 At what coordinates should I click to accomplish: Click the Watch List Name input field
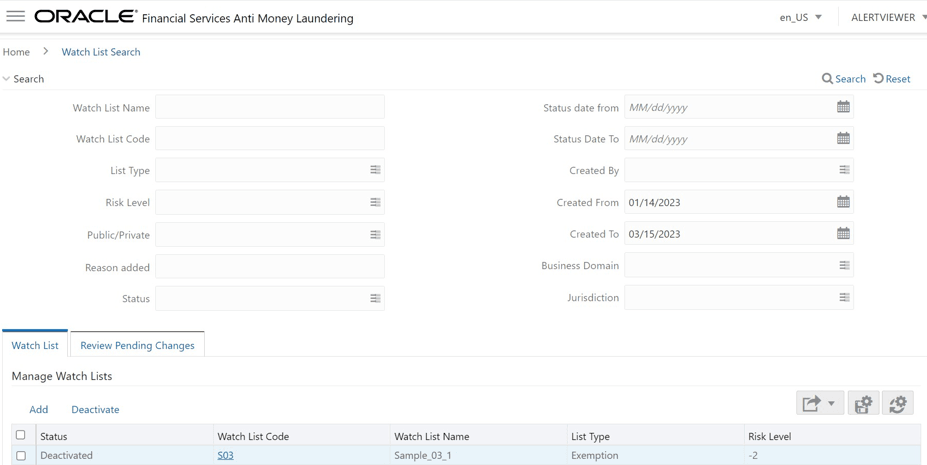270,107
